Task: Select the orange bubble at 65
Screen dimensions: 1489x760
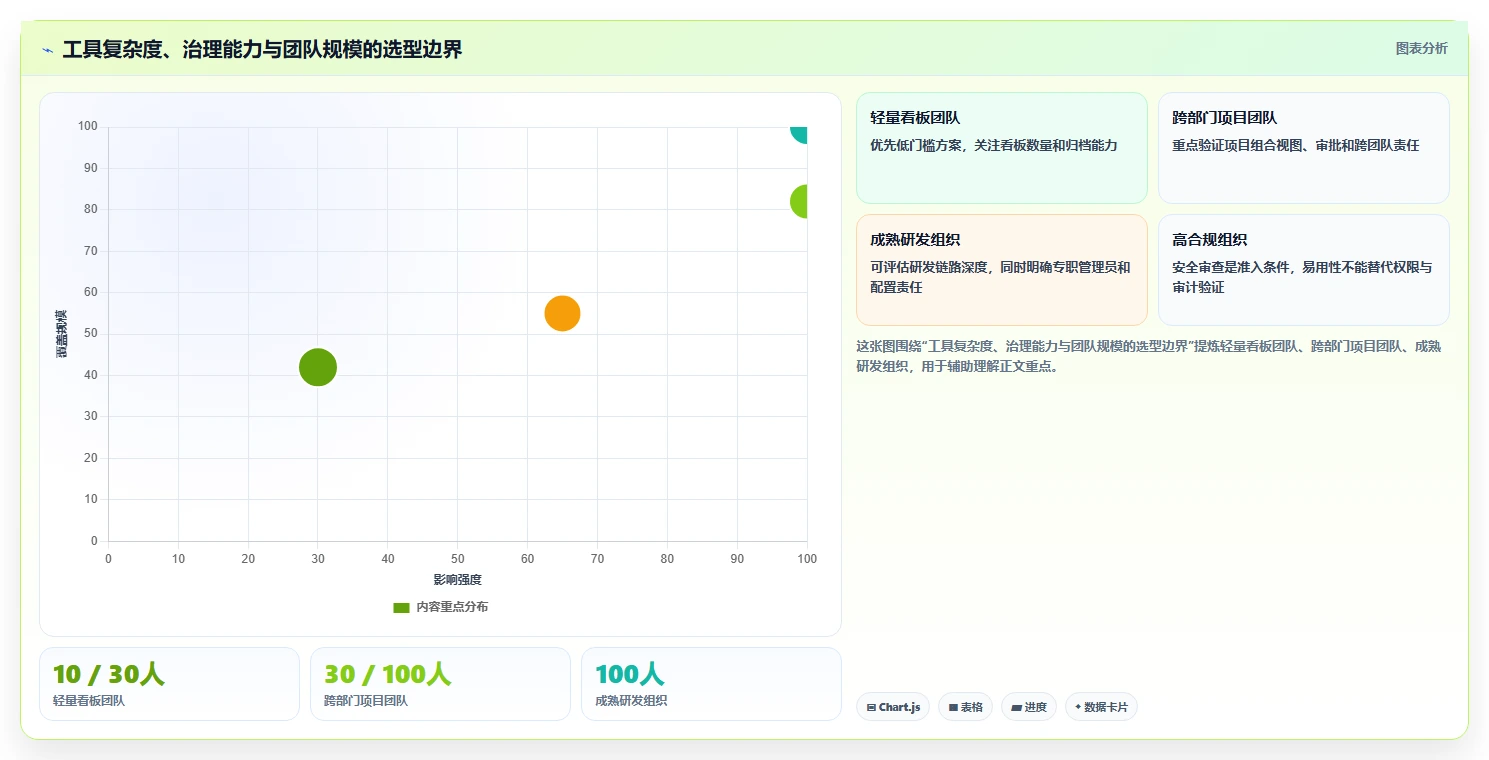Action: pos(562,313)
